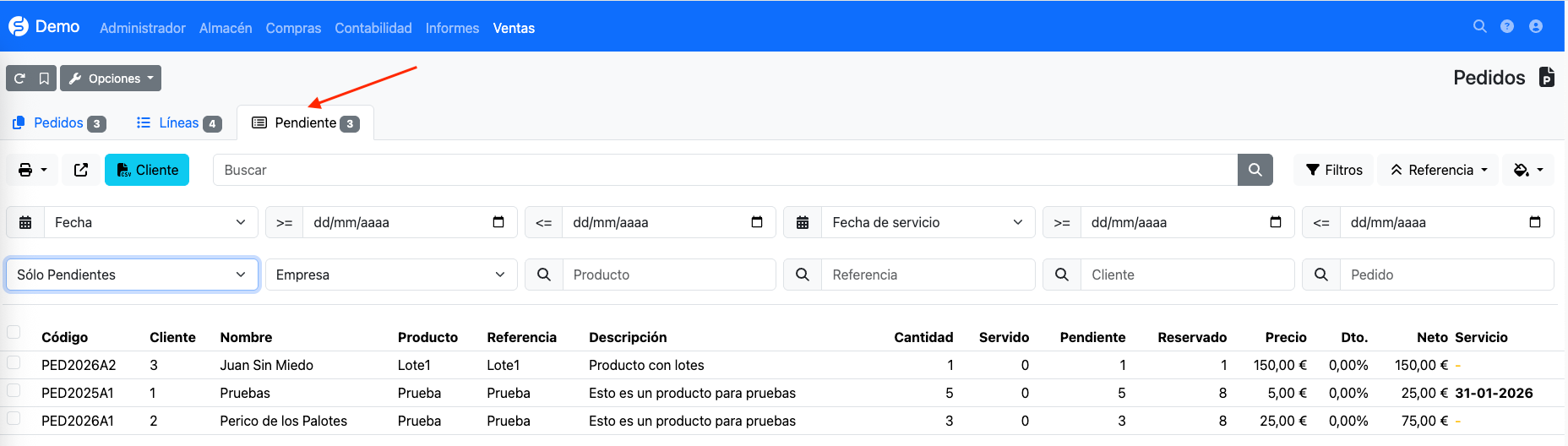Toggle the select-all header checkbox

point(14,333)
